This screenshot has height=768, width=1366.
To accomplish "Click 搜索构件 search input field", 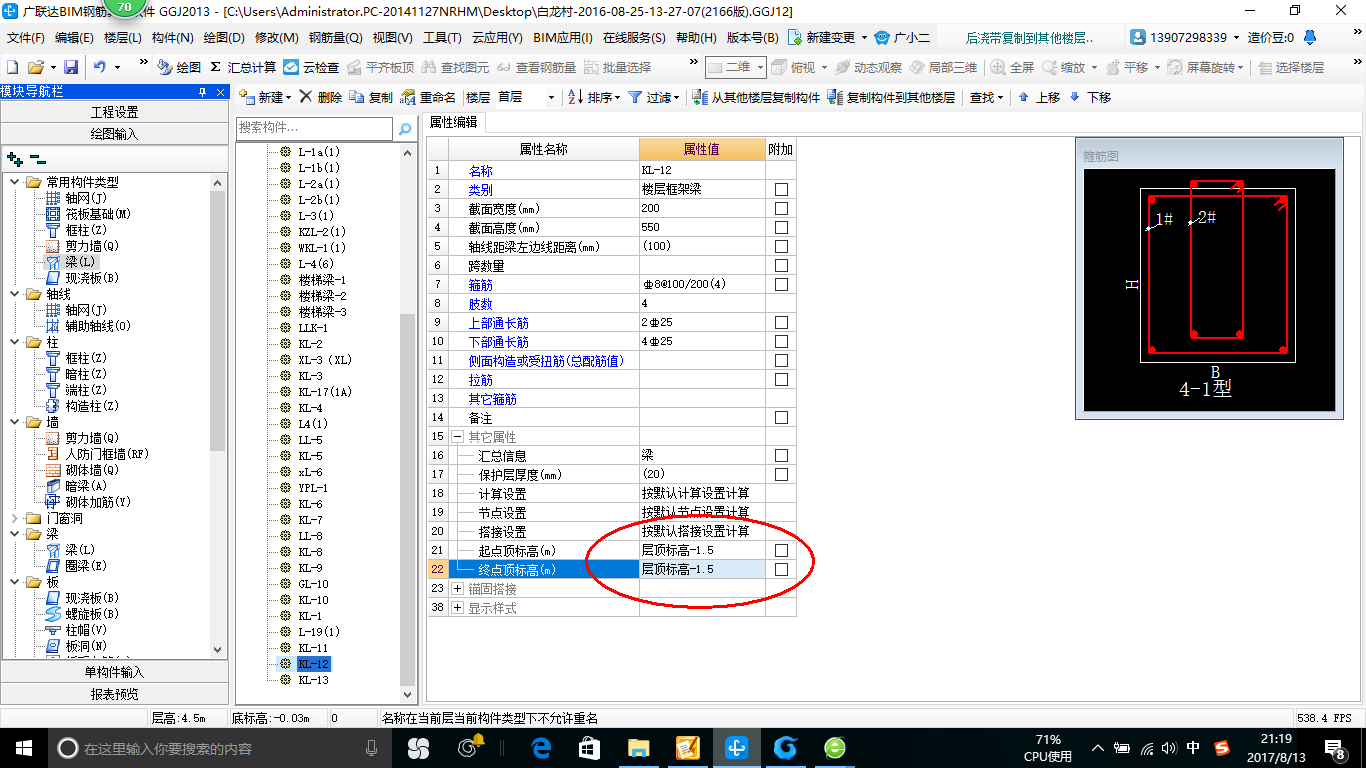I will [315, 129].
